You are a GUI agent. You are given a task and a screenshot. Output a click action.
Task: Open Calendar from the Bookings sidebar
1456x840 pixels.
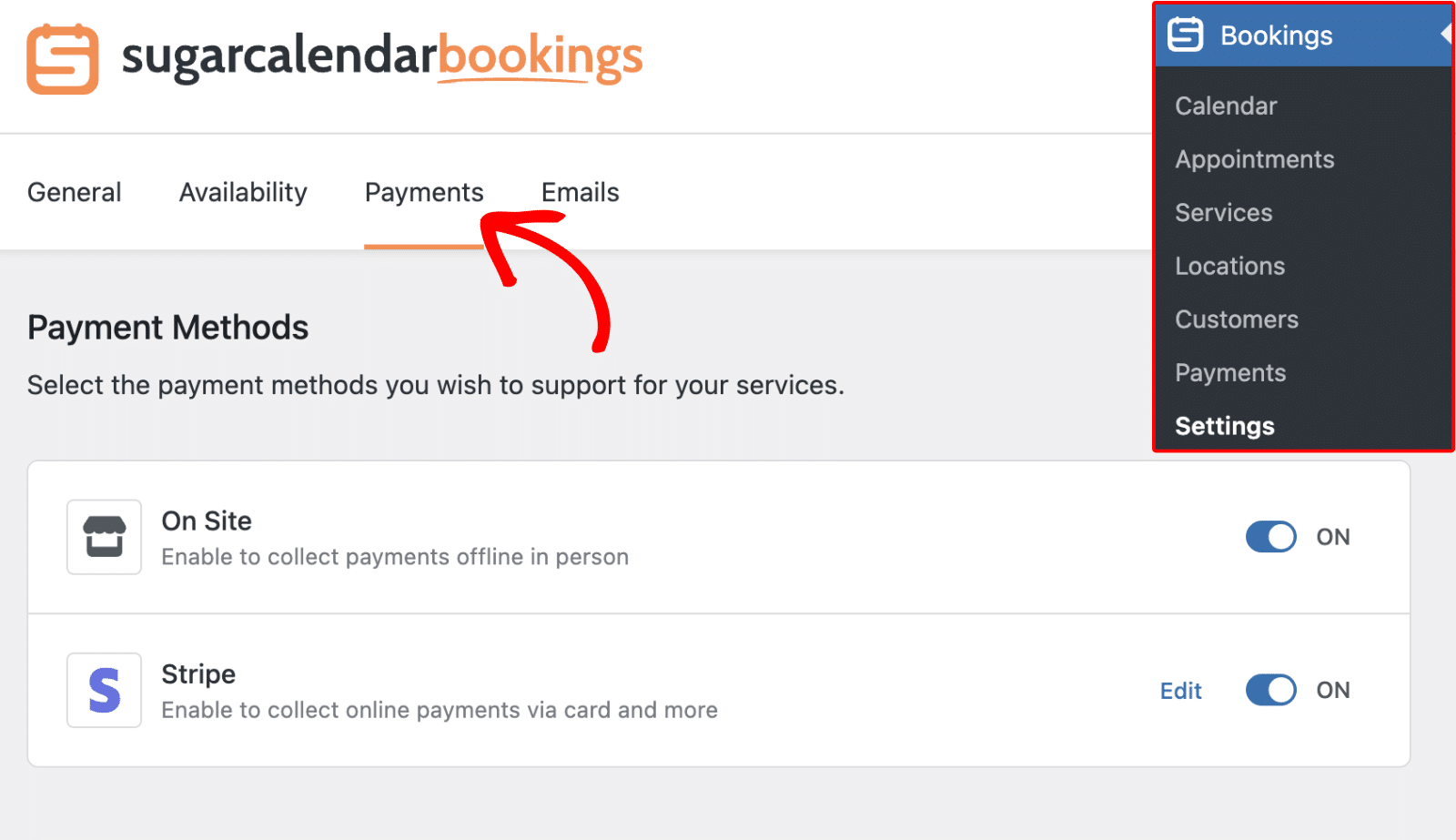coord(1225,106)
